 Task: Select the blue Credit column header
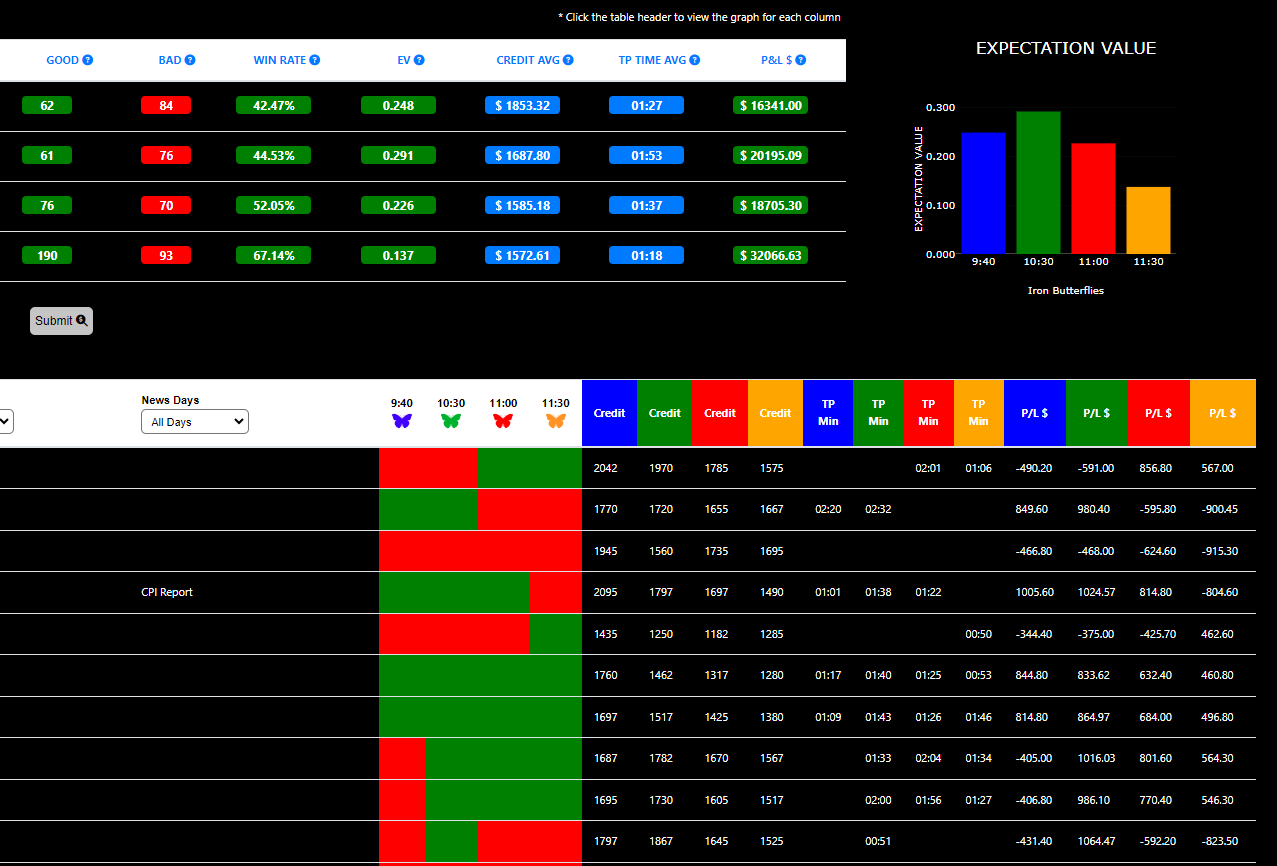(609, 413)
